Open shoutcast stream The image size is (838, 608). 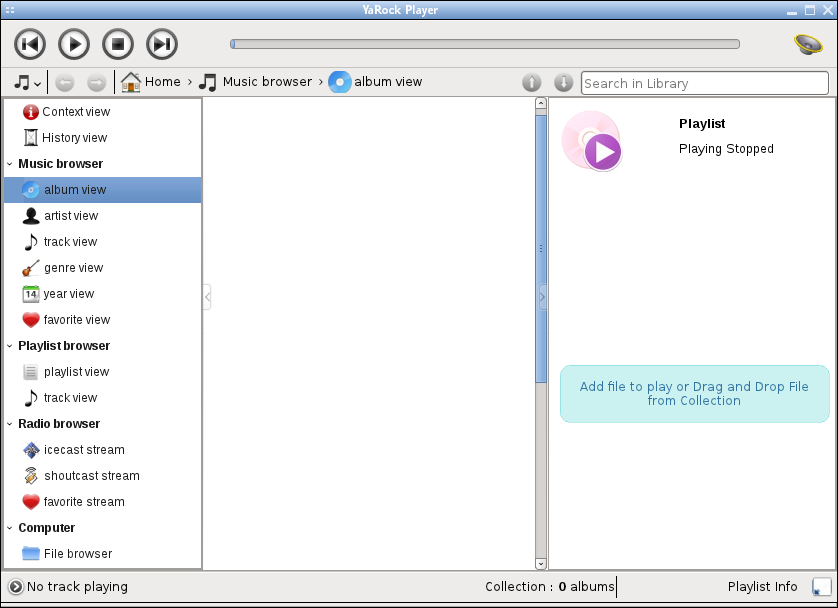tap(103, 476)
